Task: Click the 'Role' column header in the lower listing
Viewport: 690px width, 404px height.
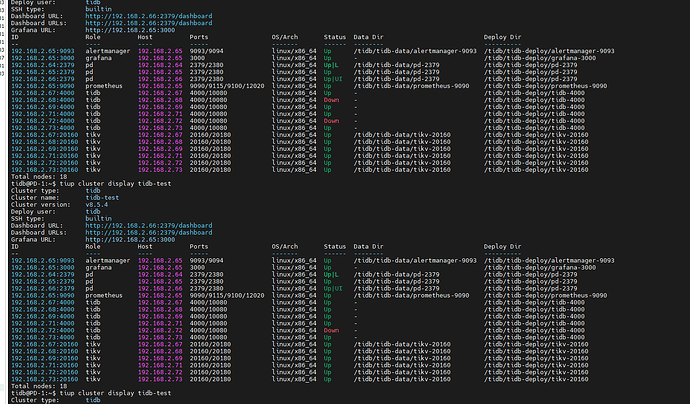Action: (93, 246)
